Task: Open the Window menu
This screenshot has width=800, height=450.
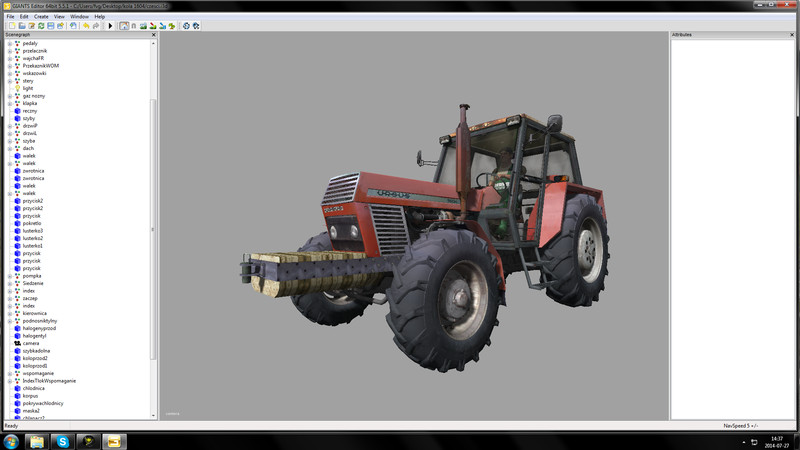Action: click(78, 17)
